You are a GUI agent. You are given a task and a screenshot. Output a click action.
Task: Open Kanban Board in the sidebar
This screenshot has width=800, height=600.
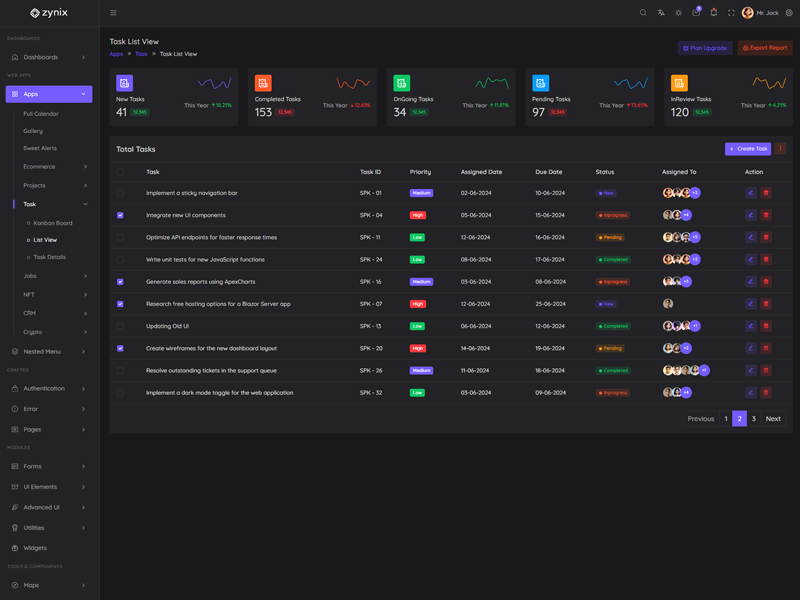52,223
